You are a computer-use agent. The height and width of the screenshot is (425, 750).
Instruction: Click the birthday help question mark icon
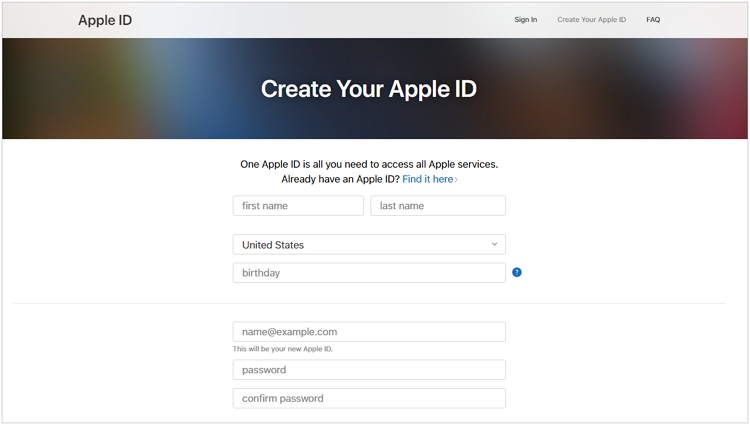point(517,272)
